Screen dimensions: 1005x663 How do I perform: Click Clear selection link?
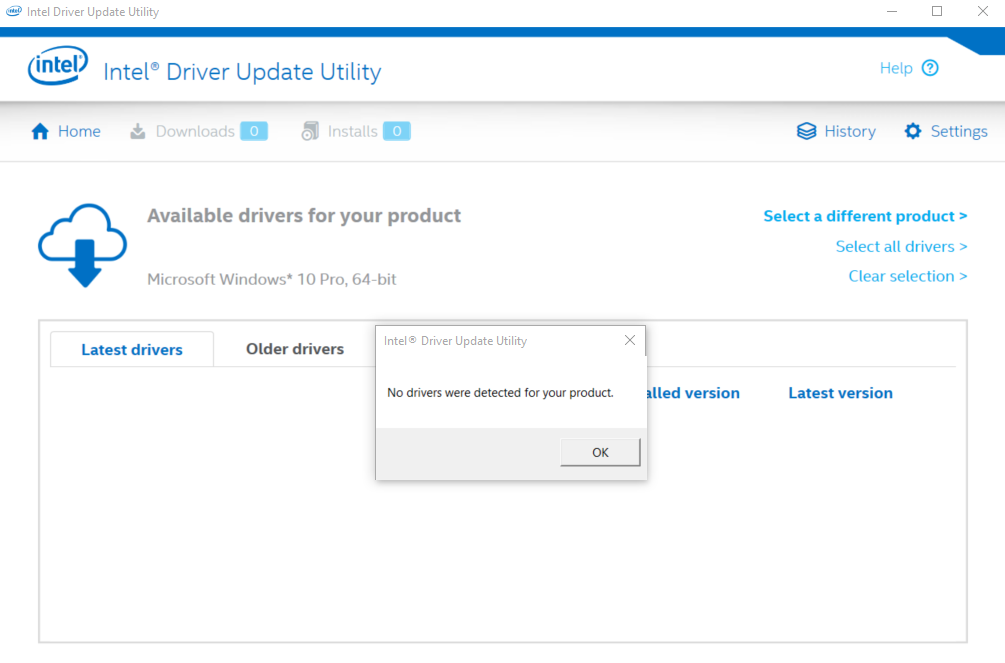[908, 276]
